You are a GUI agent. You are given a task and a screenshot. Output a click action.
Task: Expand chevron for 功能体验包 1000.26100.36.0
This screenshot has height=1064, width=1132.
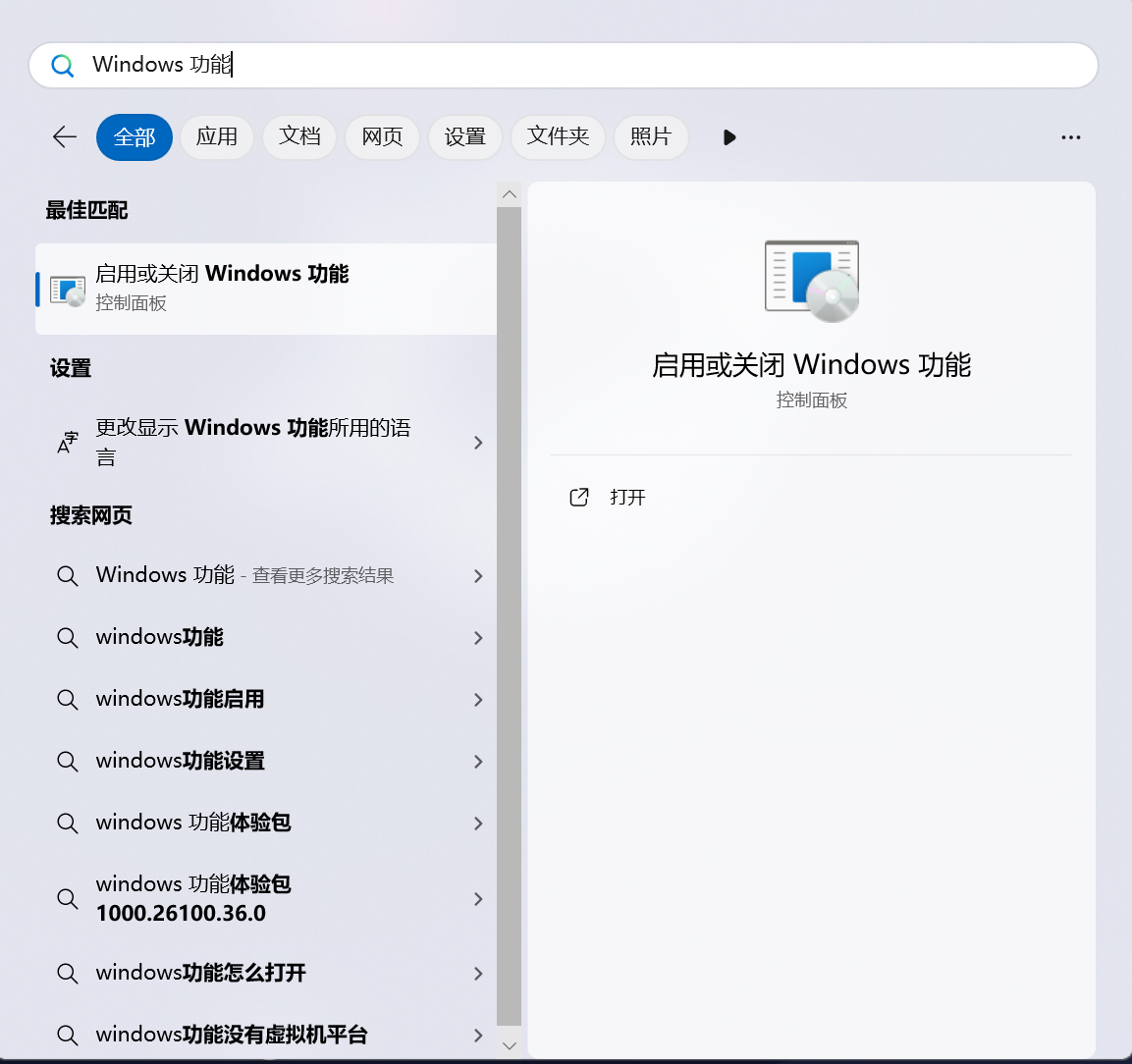tap(478, 899)
